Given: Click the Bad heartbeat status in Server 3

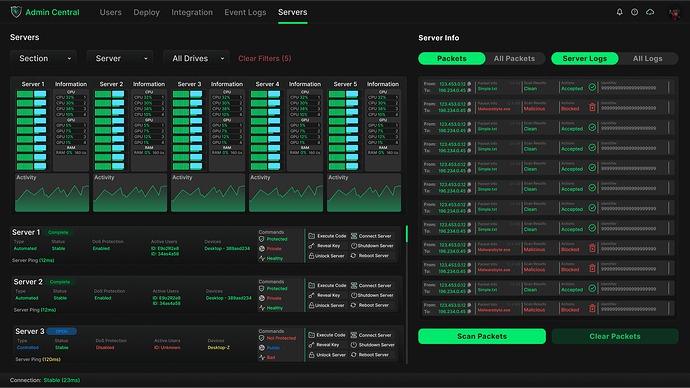Looking at the screenshot, I should pyautogui.click(x=267, y=358).
